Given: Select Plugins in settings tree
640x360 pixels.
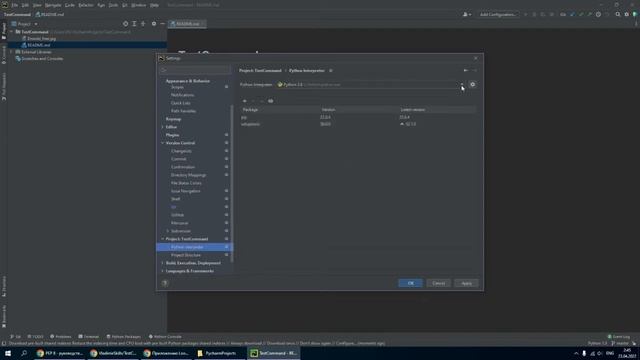Looking at the screenshot, I should 172,135.
